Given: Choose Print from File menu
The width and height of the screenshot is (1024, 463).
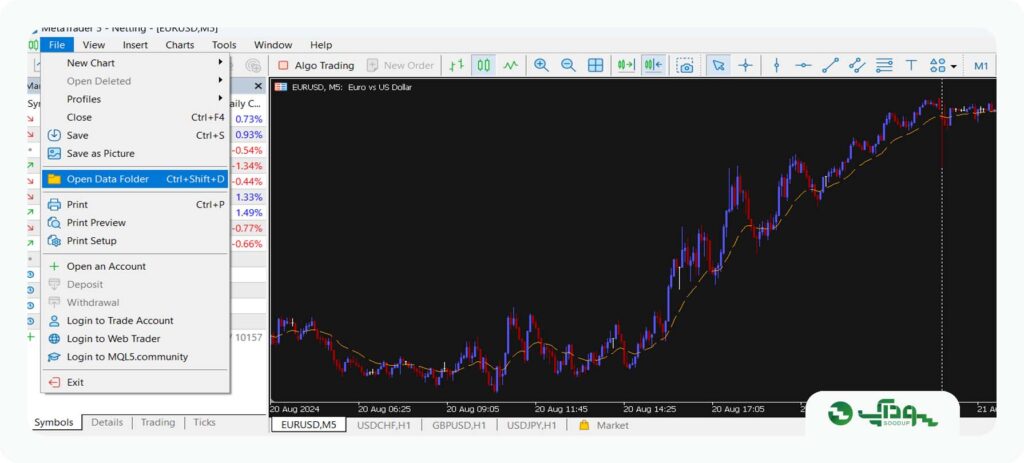Looking at the screenshot, I should click(135, 204).
